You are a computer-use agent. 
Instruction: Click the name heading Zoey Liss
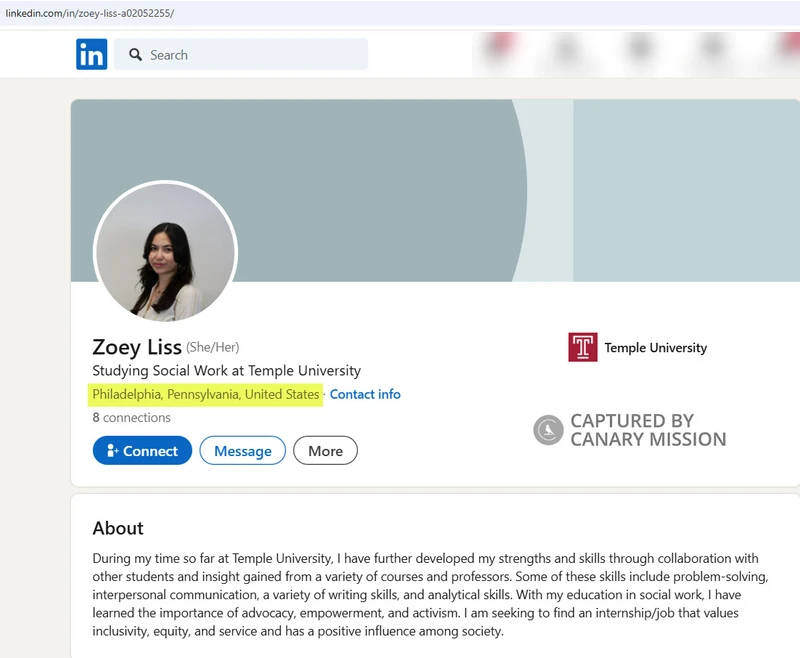pos(137,347)
